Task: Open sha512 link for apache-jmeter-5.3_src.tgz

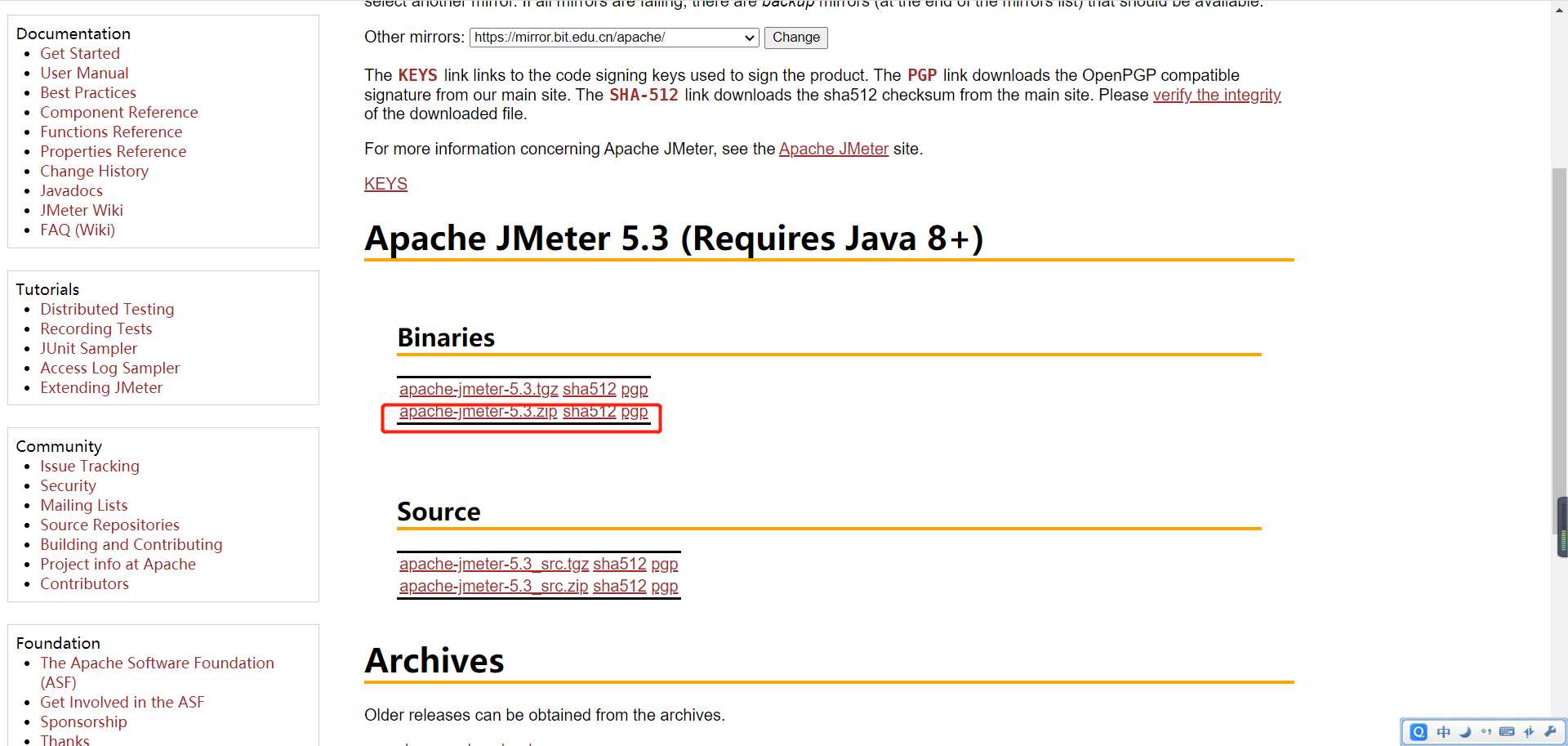Action: 620,564
